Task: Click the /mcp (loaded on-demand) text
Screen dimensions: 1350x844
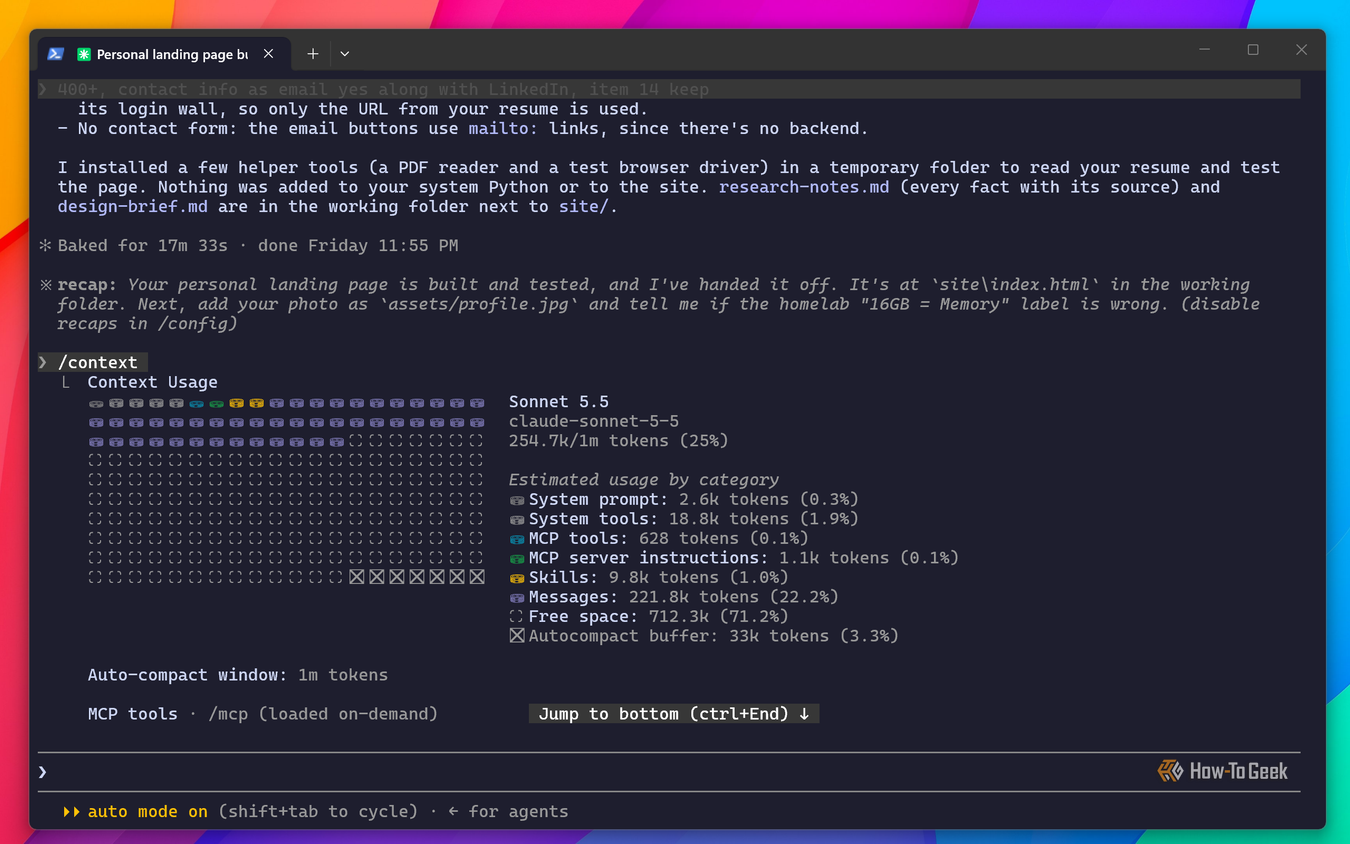Action: (323, 714)
